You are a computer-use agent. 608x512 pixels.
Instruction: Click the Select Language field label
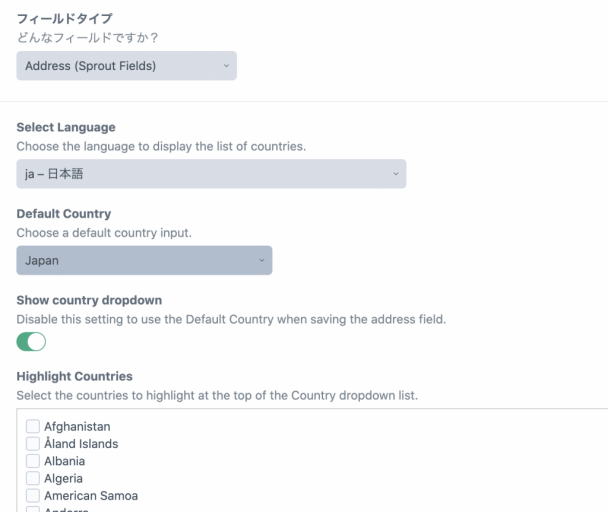66,127
